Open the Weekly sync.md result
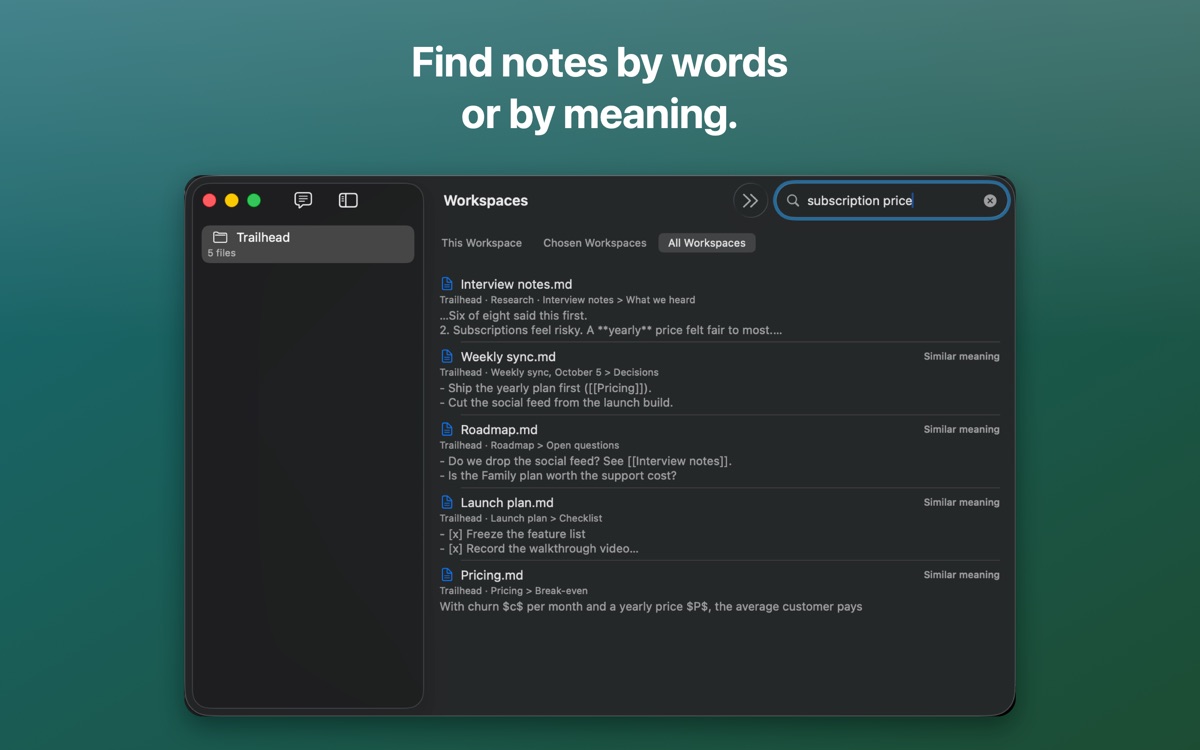 click(720, 379)
